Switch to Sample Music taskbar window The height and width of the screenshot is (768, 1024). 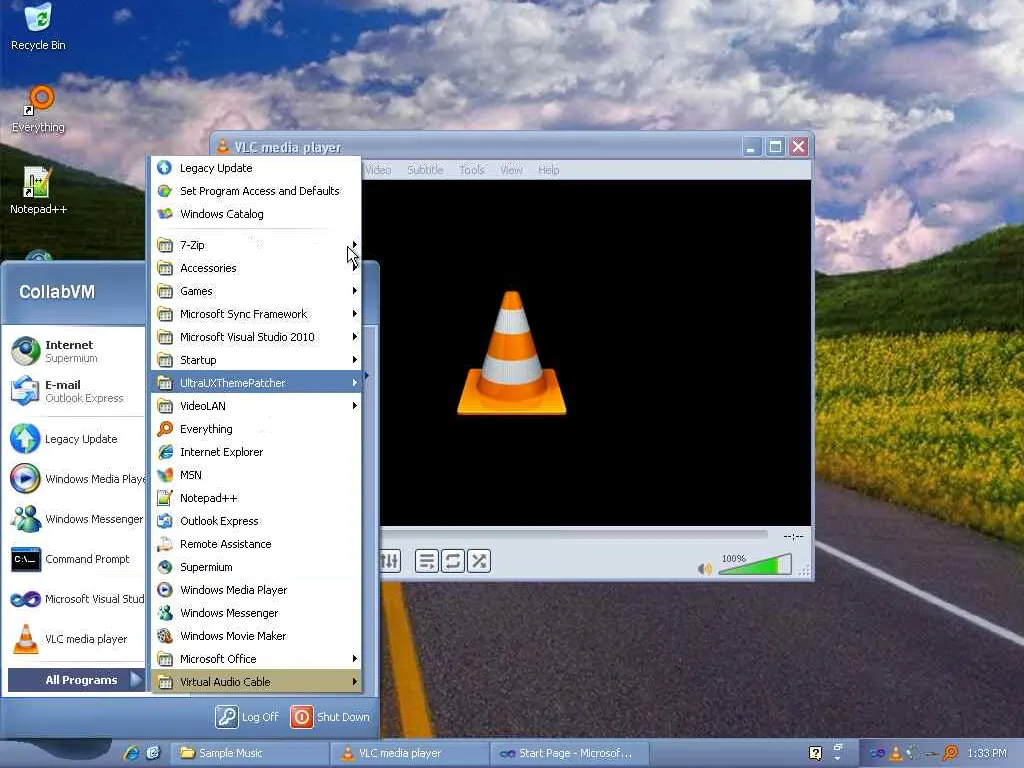[249, 753]
